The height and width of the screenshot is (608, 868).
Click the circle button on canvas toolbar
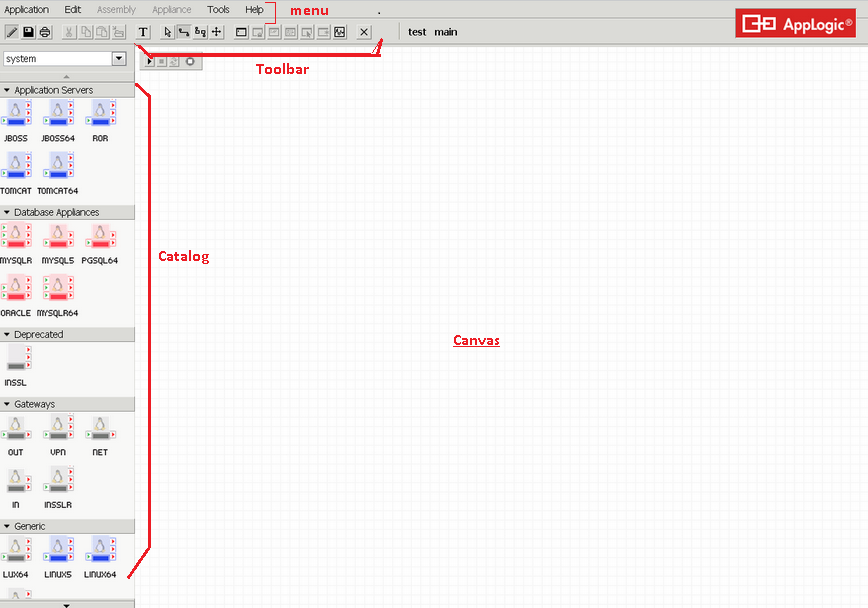click(x=190, y=61)
